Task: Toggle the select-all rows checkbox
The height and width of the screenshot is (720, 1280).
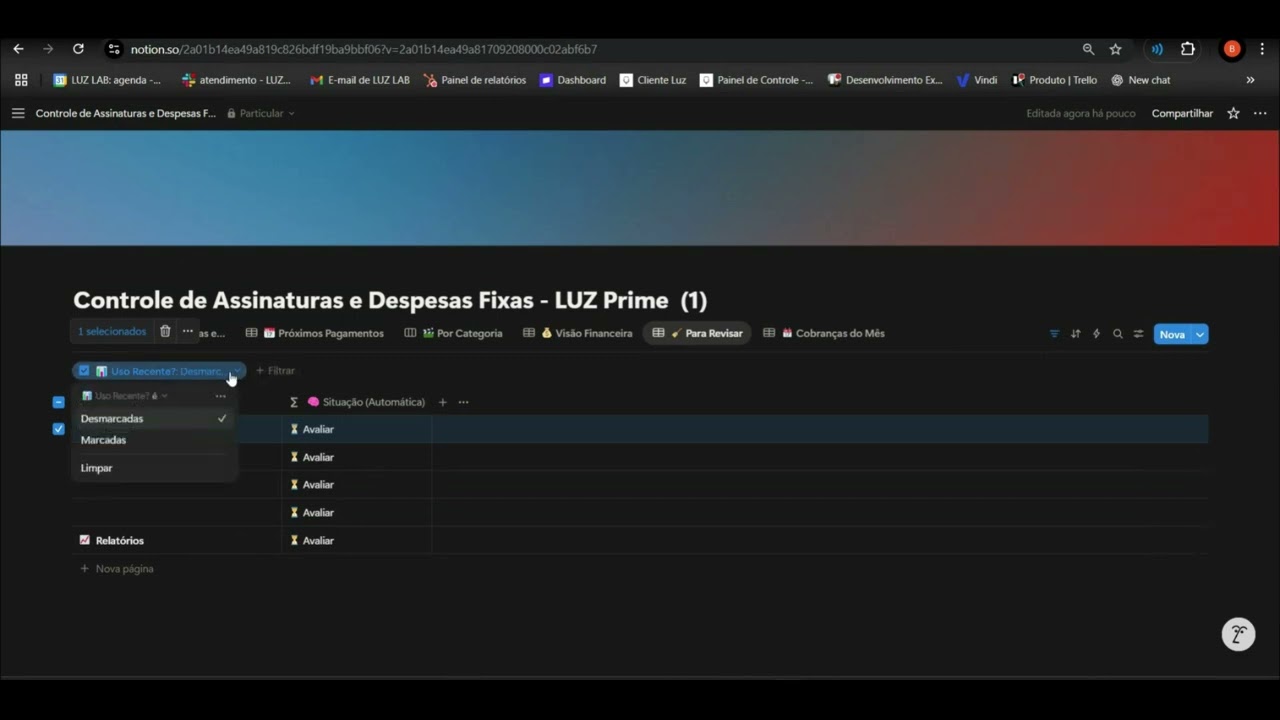Action: [58, 402]
